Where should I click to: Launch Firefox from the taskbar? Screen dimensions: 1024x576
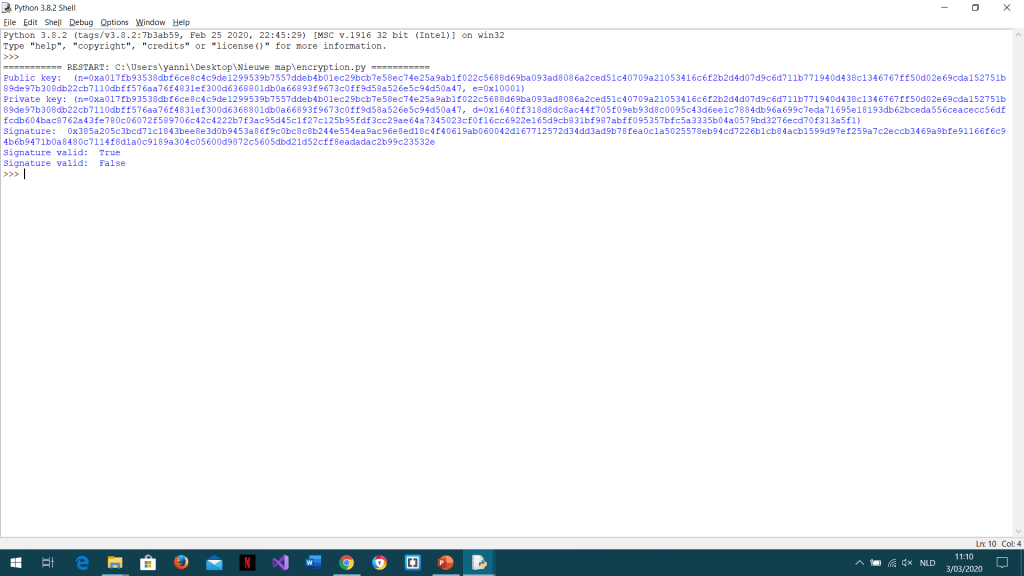click(181, 563)
